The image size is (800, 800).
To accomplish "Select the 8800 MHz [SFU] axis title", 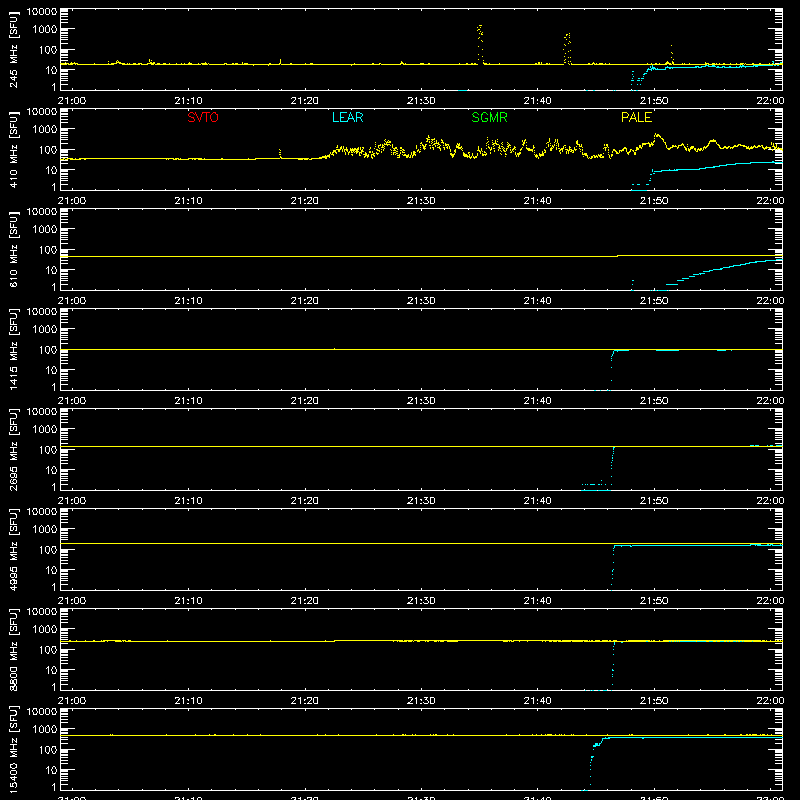I will (14, 649).
